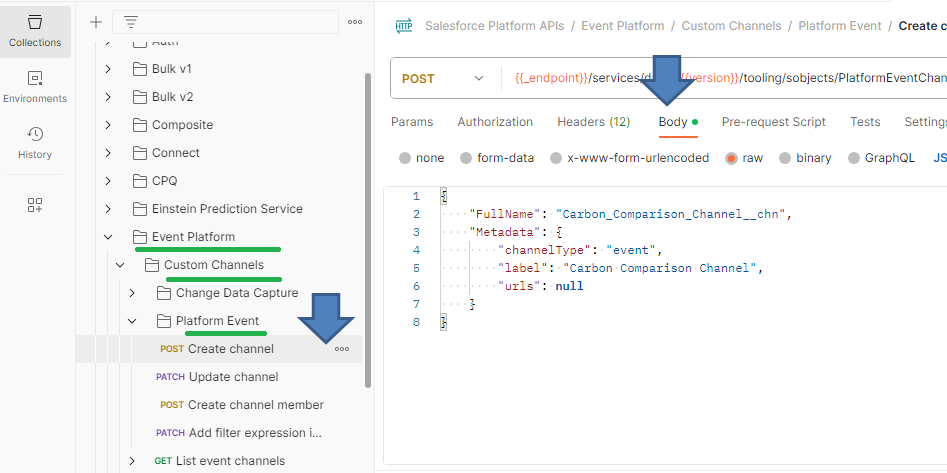Click the configure workspace sidebar grid icon
Screen dimensions: 947x473
point(35,205)
